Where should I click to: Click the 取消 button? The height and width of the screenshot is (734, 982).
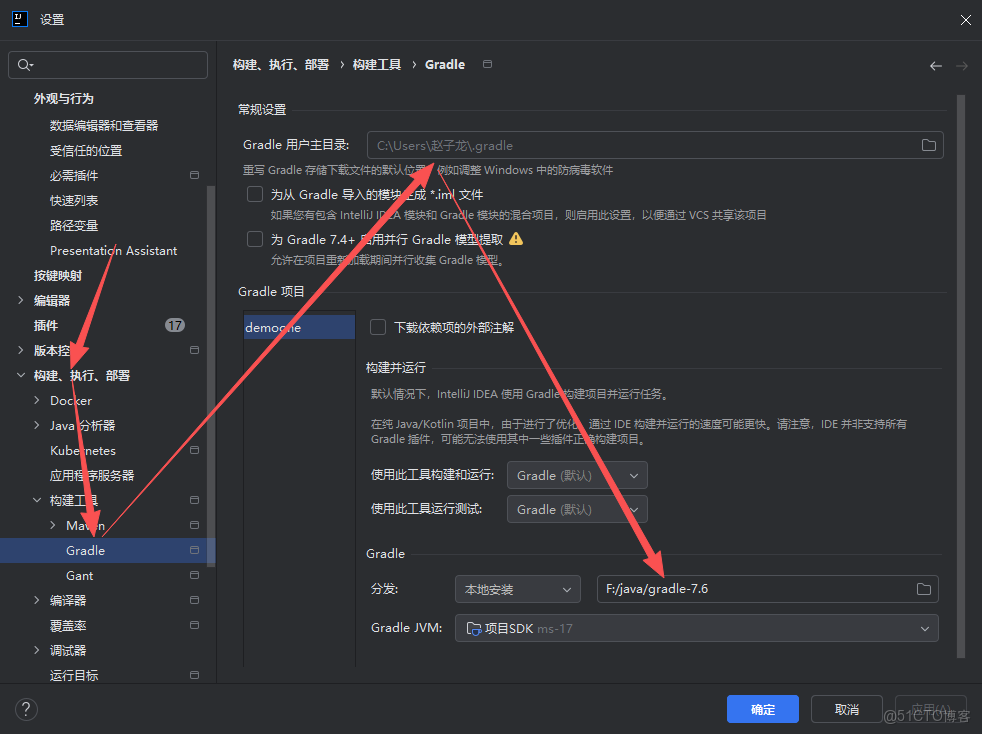tap(846, 708)
